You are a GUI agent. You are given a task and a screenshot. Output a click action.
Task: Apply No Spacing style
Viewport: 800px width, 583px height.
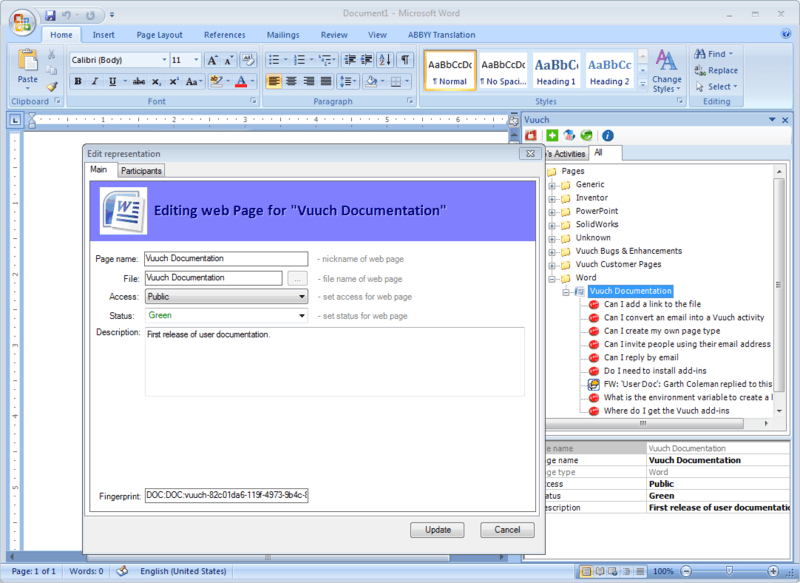[503, 71]
